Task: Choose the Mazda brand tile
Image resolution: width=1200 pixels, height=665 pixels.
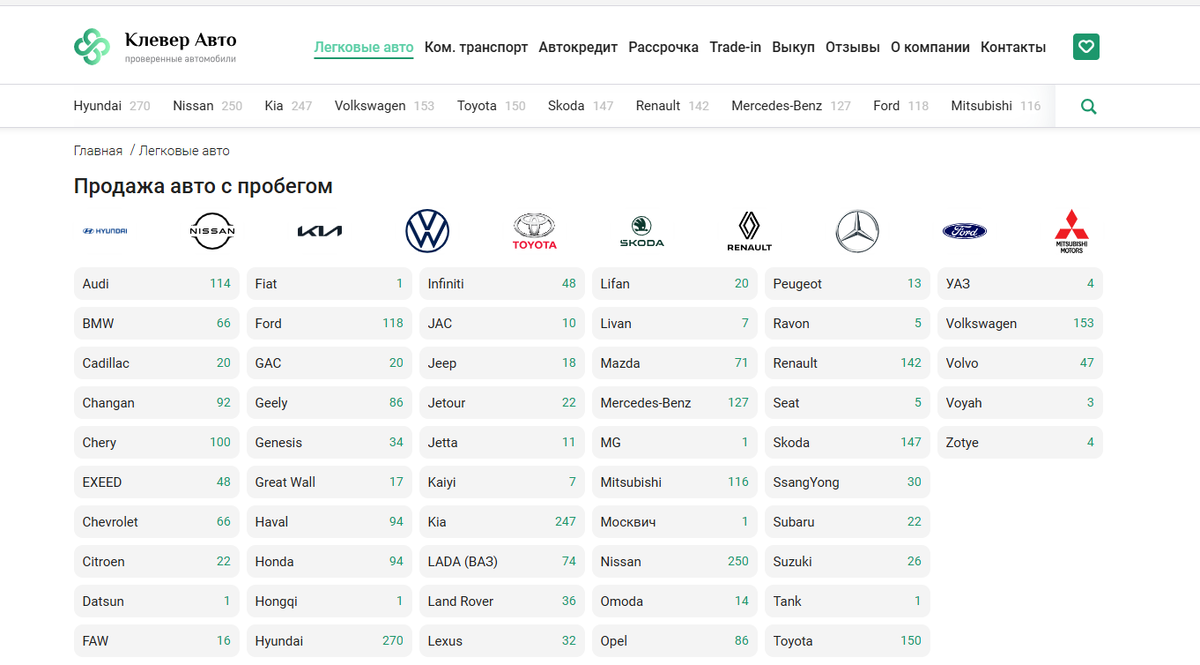Action: coord(675,363)
